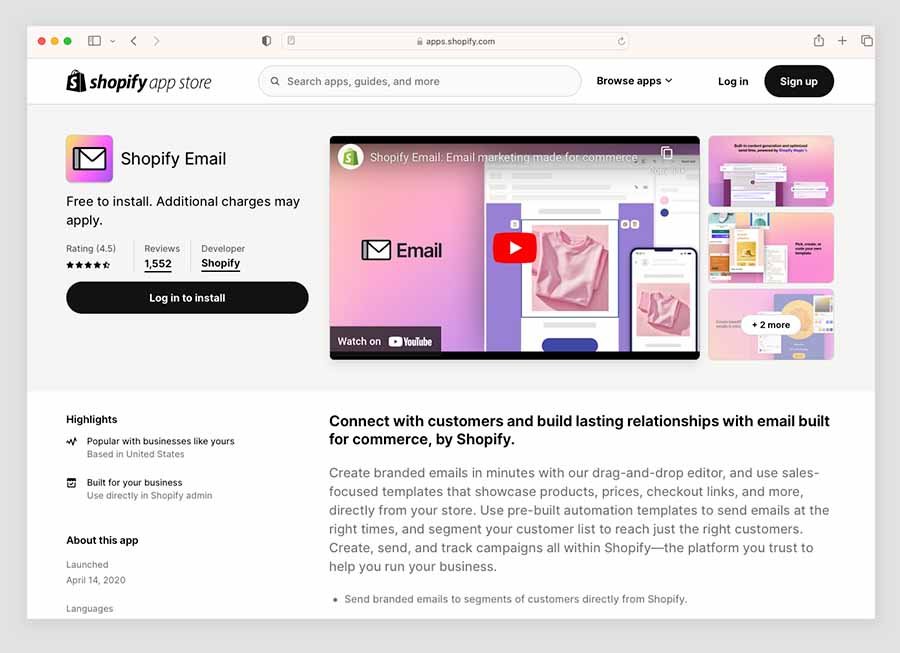Click the Safari sidebar toggle icon
The width and height of the screenshot is (900, 653).
pyautogui.click(x=94, y=41)
